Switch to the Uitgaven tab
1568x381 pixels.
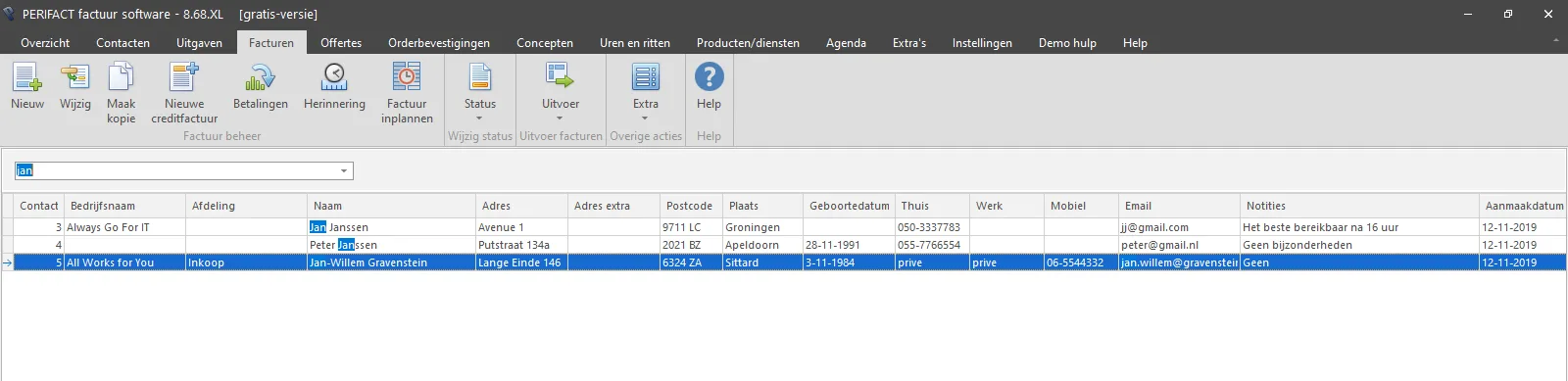click(x=199, y=43)
